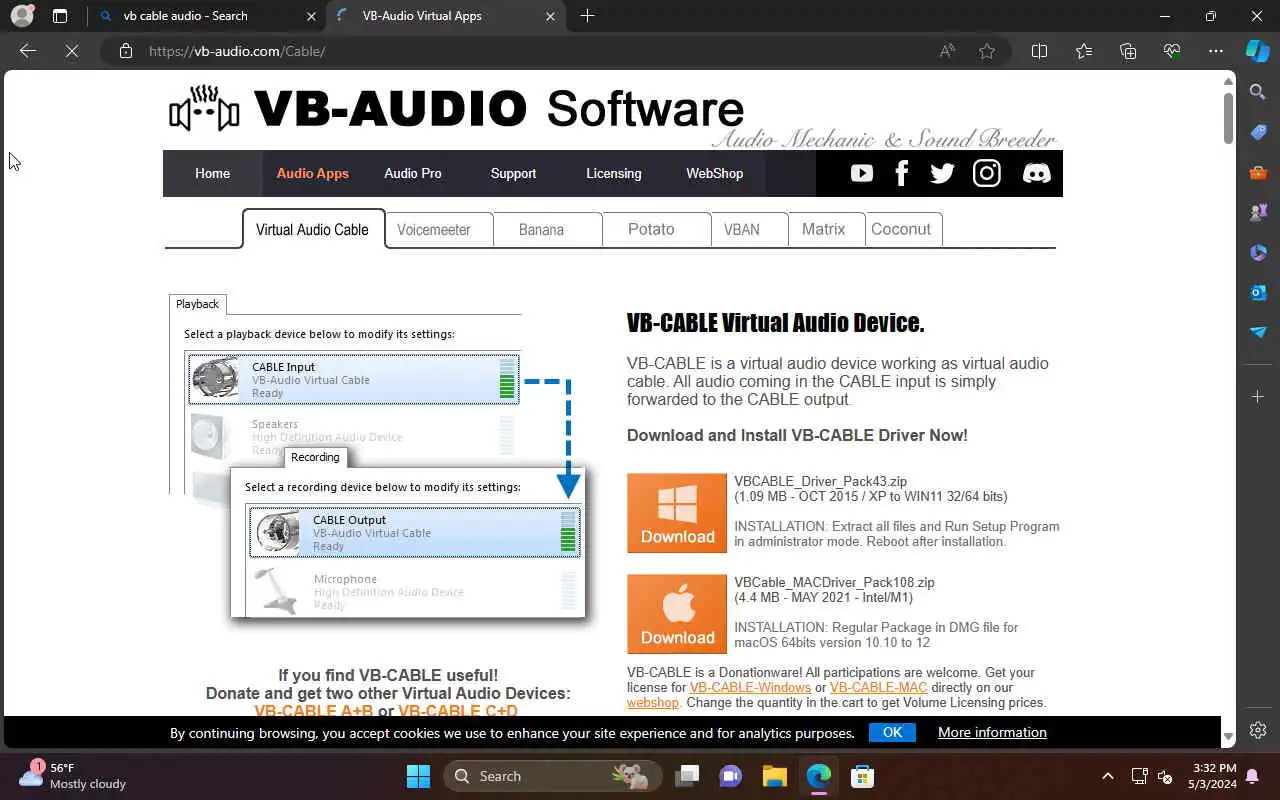Open the WebShop menu item

(x=714, y=173)
